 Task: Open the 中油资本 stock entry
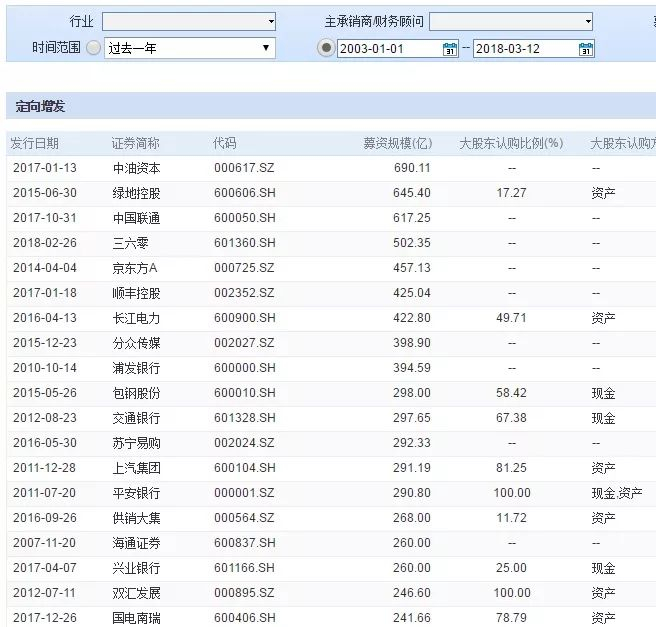click(x=136, y=168)
